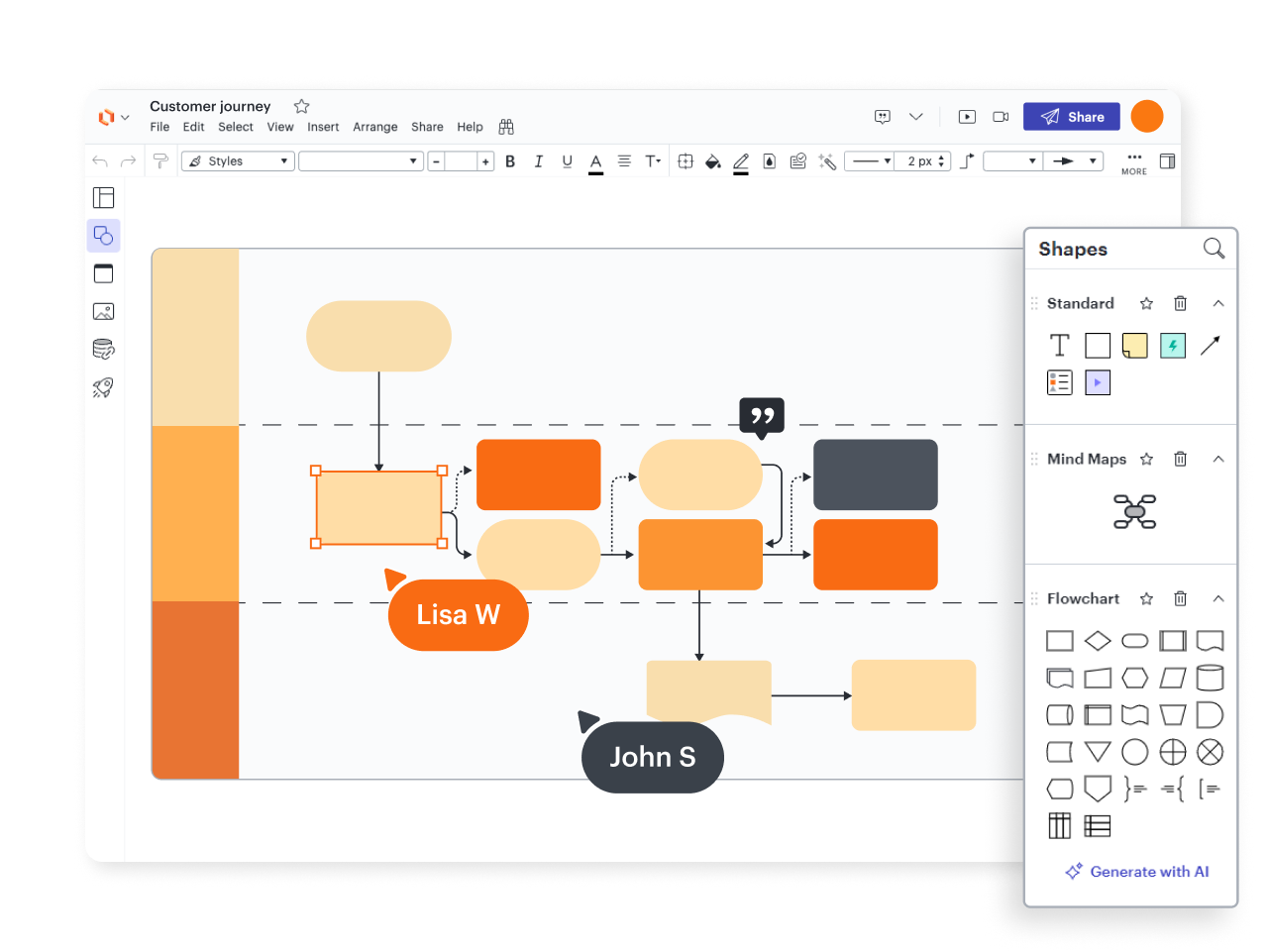Click the paint format roller icon

click(159, 161)
